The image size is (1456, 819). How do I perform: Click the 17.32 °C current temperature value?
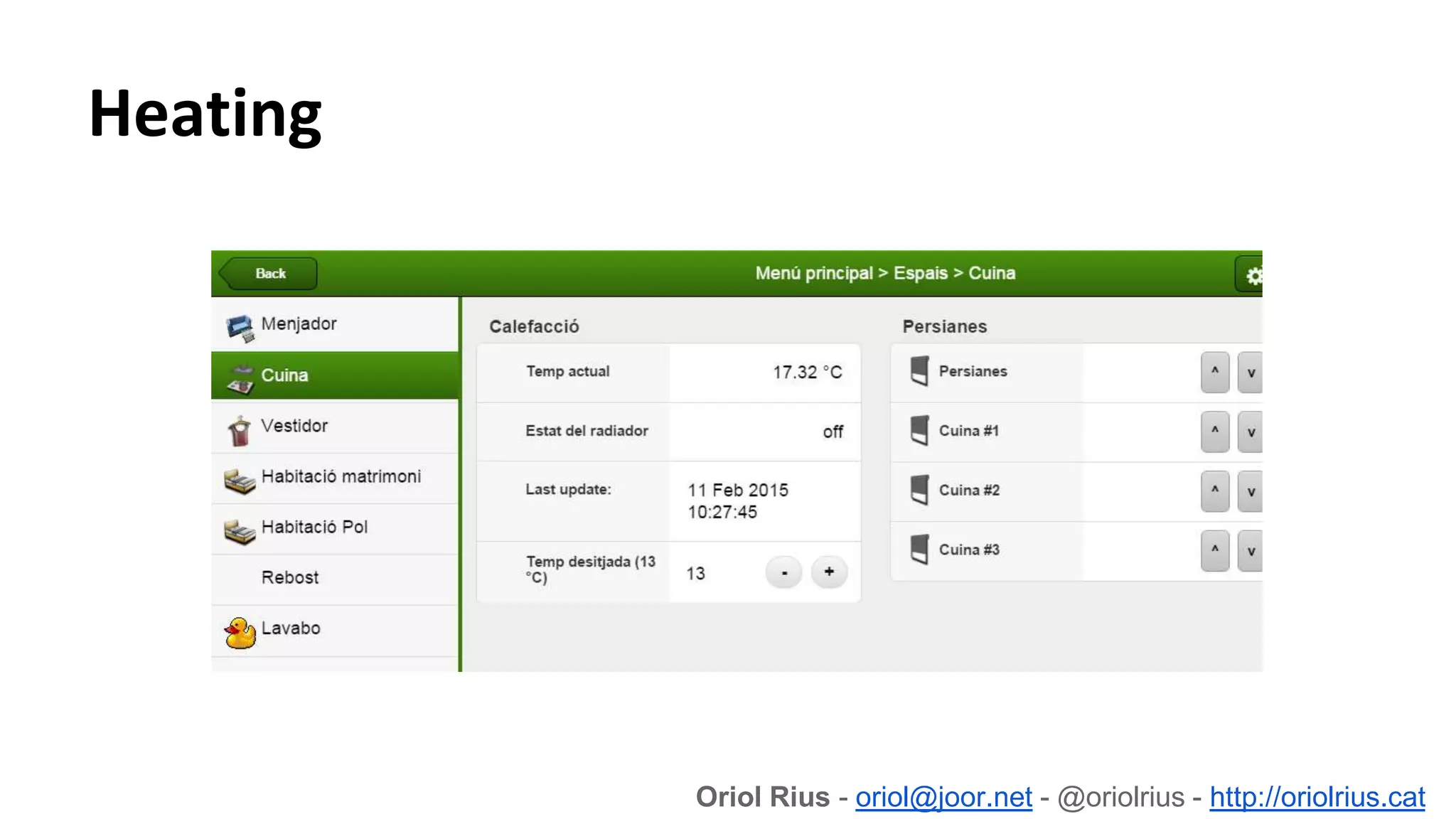(807, 373)
